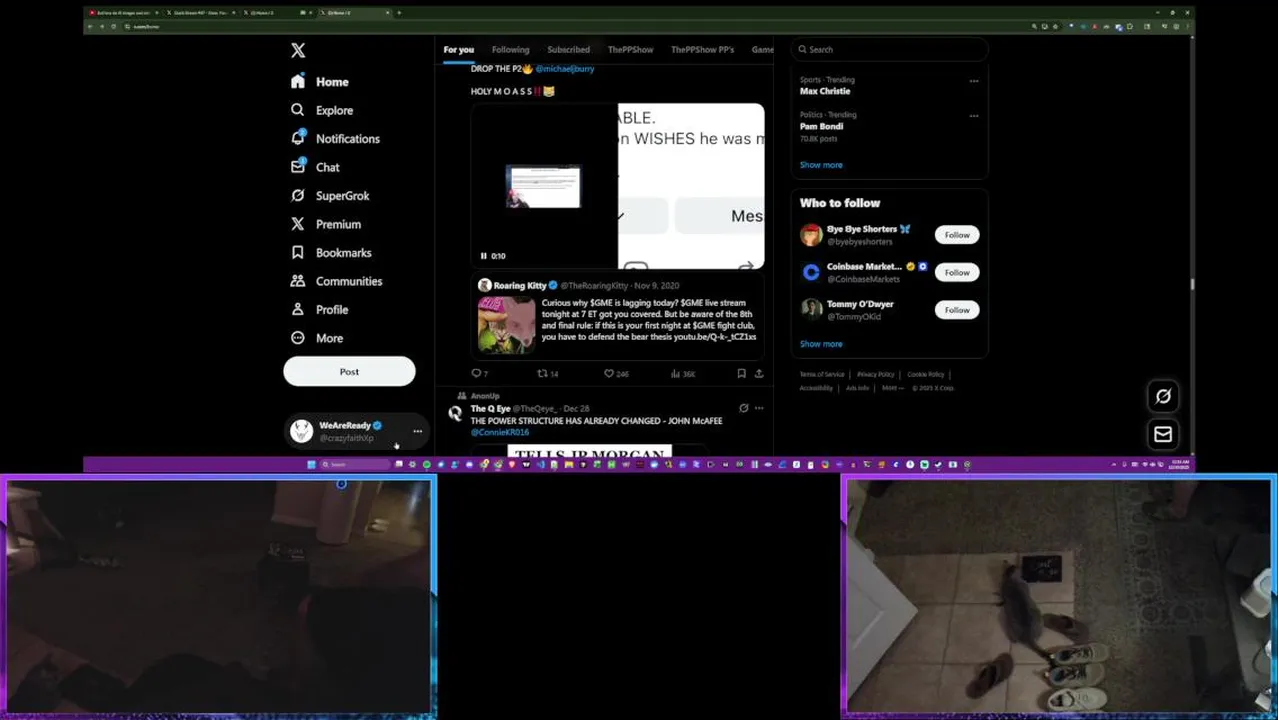This screenshot has width=1278, height=720.
Task: Open Chat in the sidebar
Action: (x=315, y=167)
